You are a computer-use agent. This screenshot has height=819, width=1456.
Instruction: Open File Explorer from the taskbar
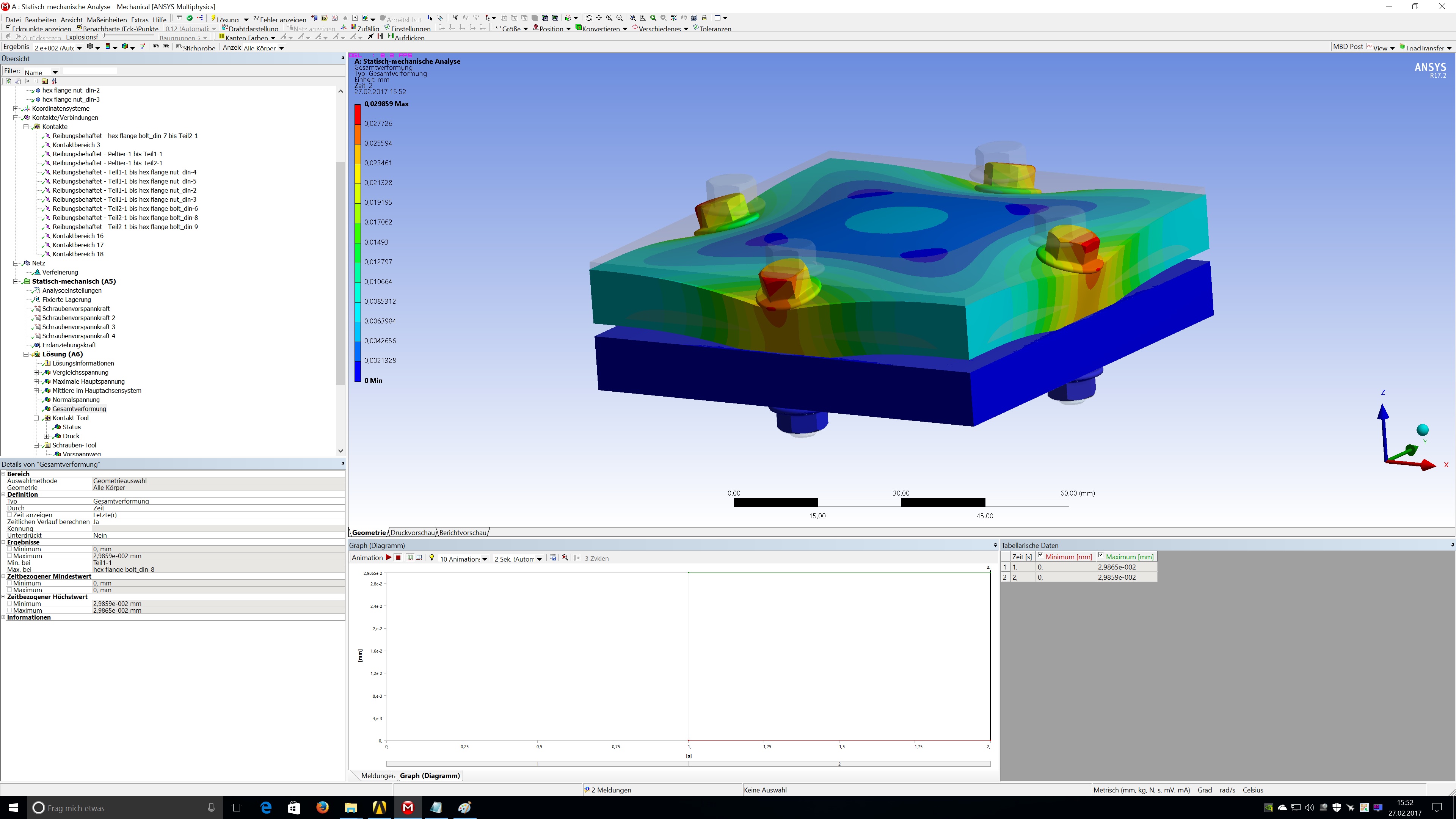(x=351, y=808)
